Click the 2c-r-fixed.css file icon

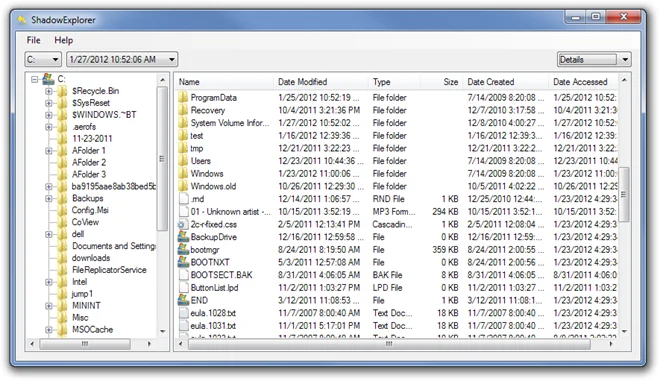coord(183,224)
